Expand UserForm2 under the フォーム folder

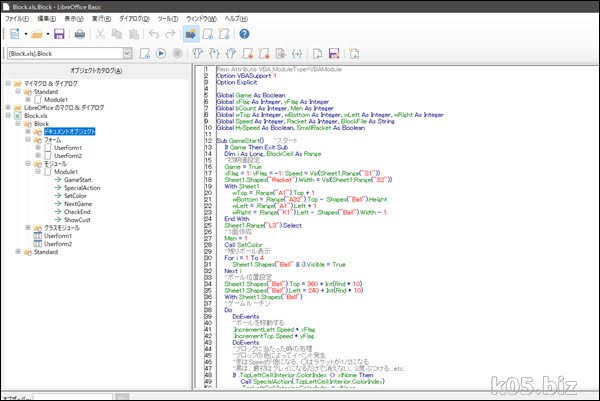(38, 155)
